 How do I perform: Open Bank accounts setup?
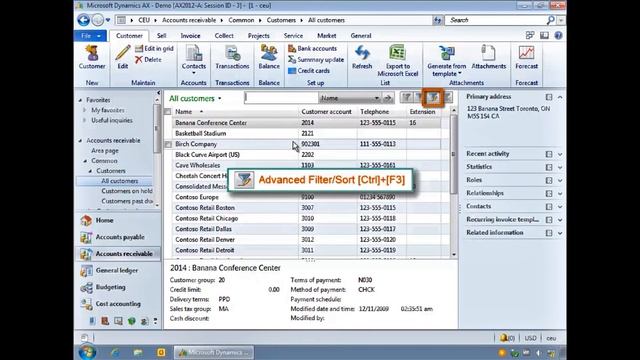[x=313, y=49]
